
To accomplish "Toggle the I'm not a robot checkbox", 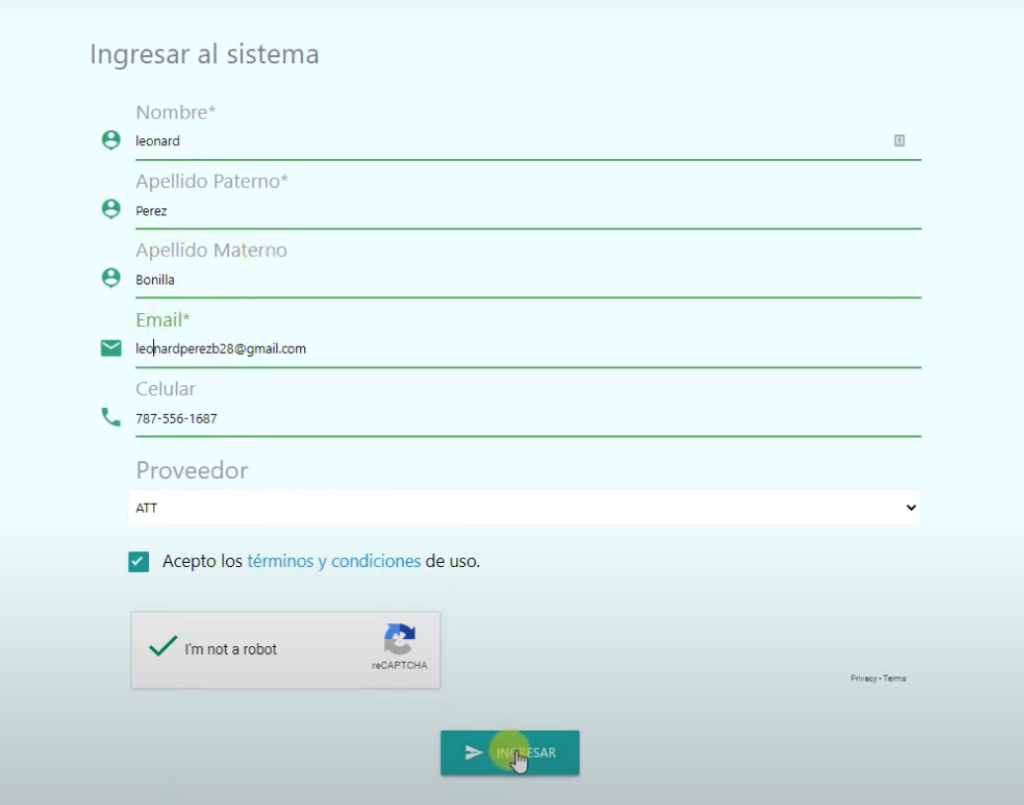I will click(x=163, y=647).
